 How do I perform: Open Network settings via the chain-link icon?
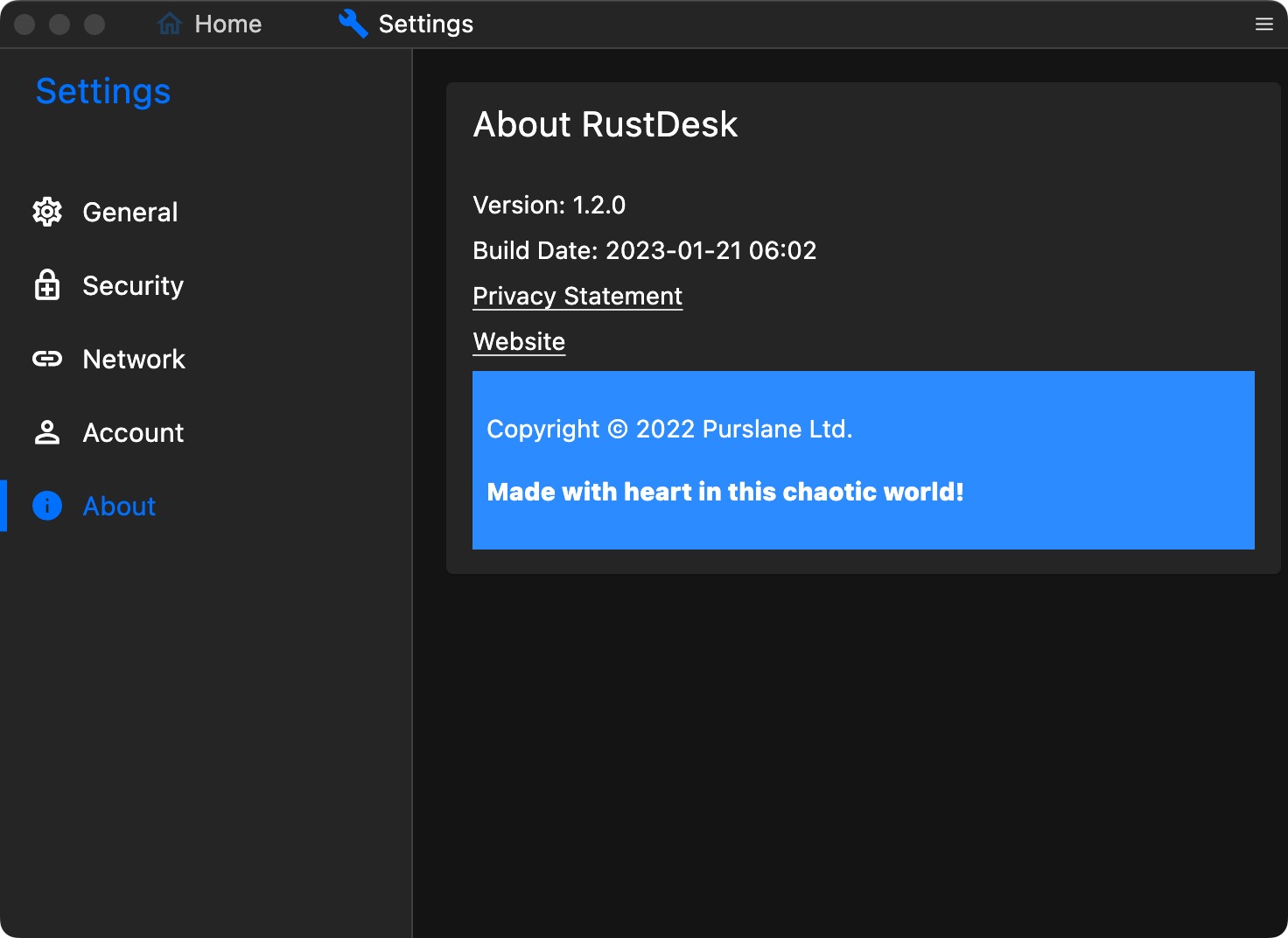(47, 359)
